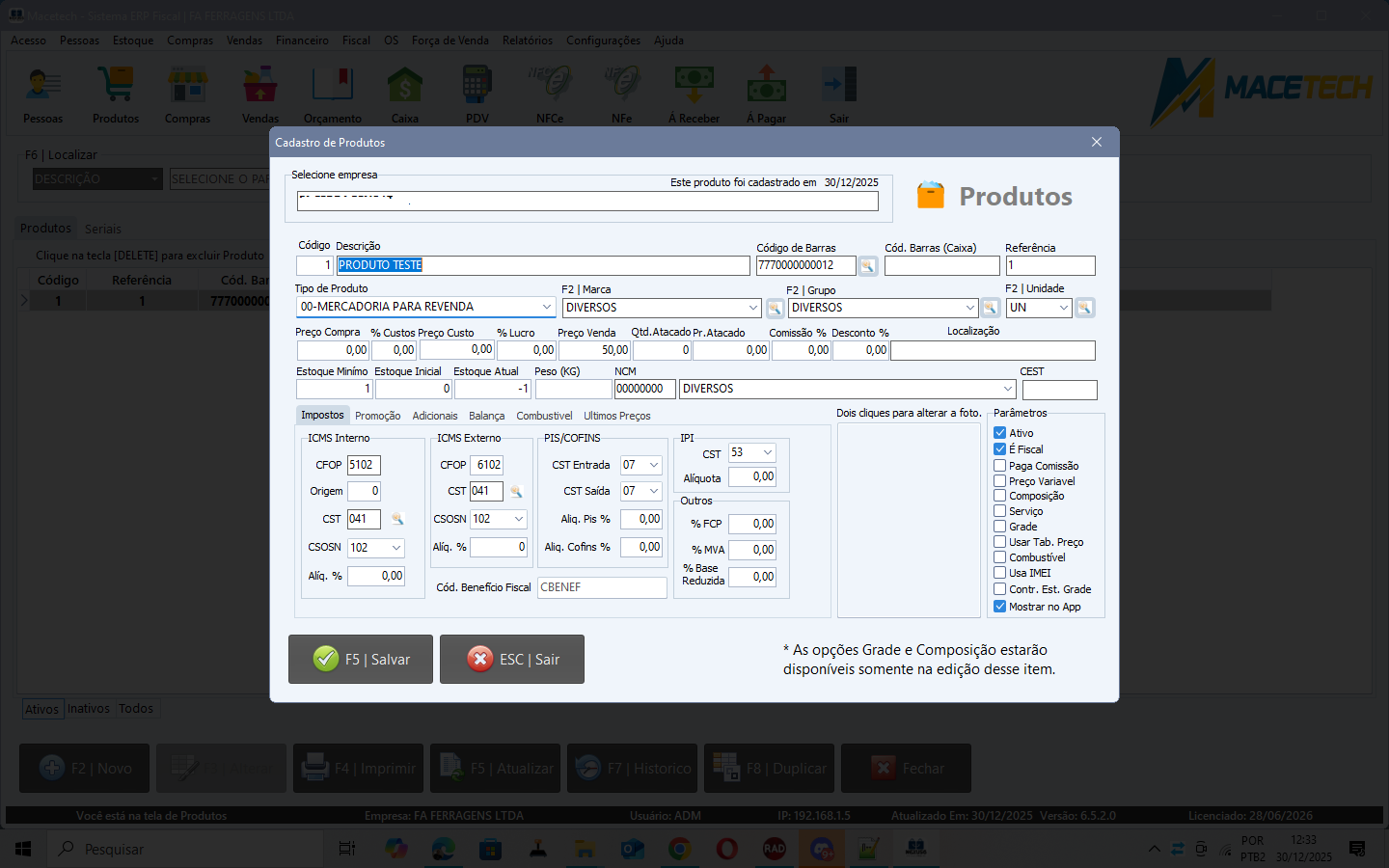Image resolution: width=1389 pixels, height=868 pixels.
Task: Switch to the Promoção tab
Action: 377,416
